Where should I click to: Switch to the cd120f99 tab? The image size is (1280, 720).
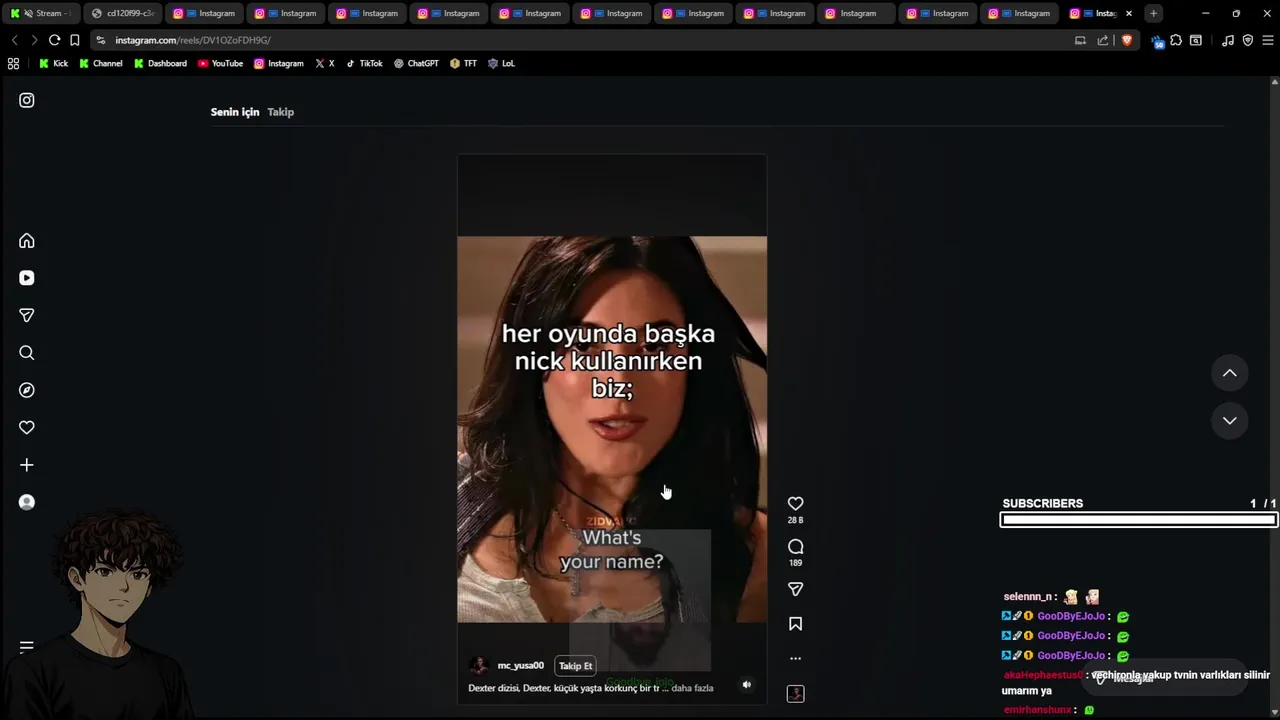click(x=122, y=13)
